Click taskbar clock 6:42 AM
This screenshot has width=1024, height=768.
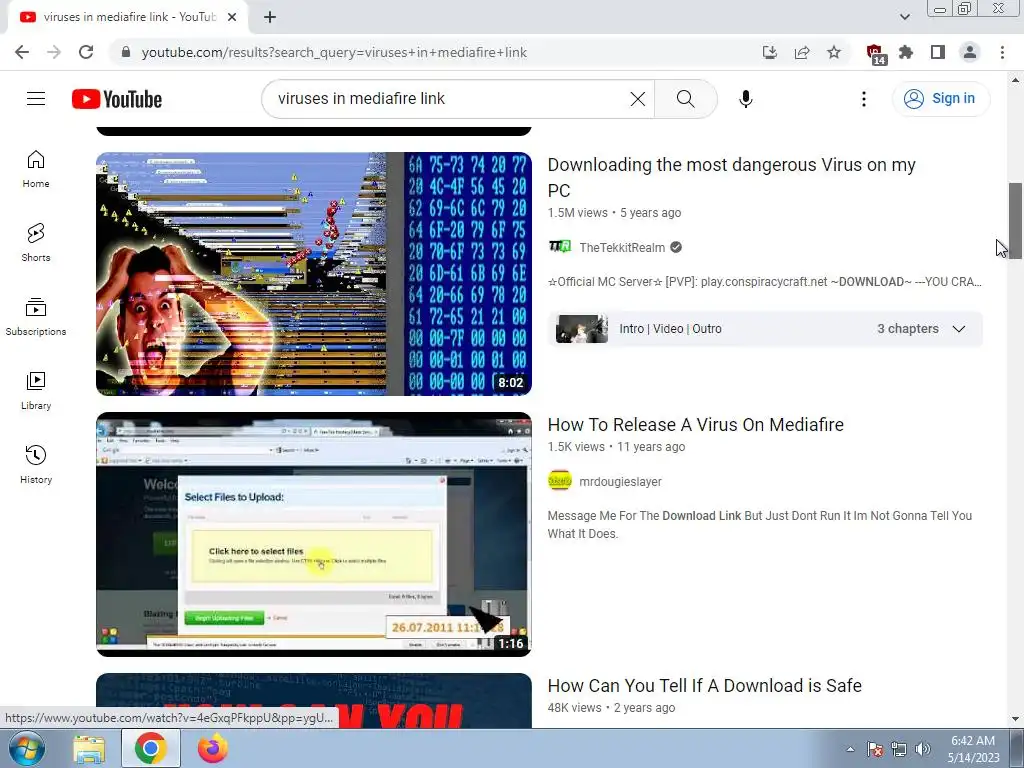click(x=973, y=741)
